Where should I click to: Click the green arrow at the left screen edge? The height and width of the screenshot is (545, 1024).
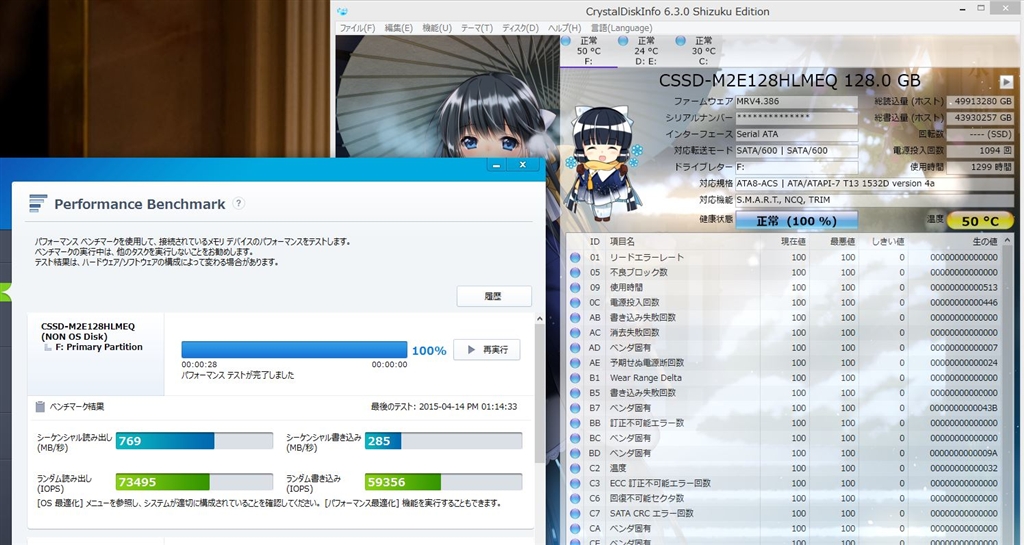pos(6,292)
